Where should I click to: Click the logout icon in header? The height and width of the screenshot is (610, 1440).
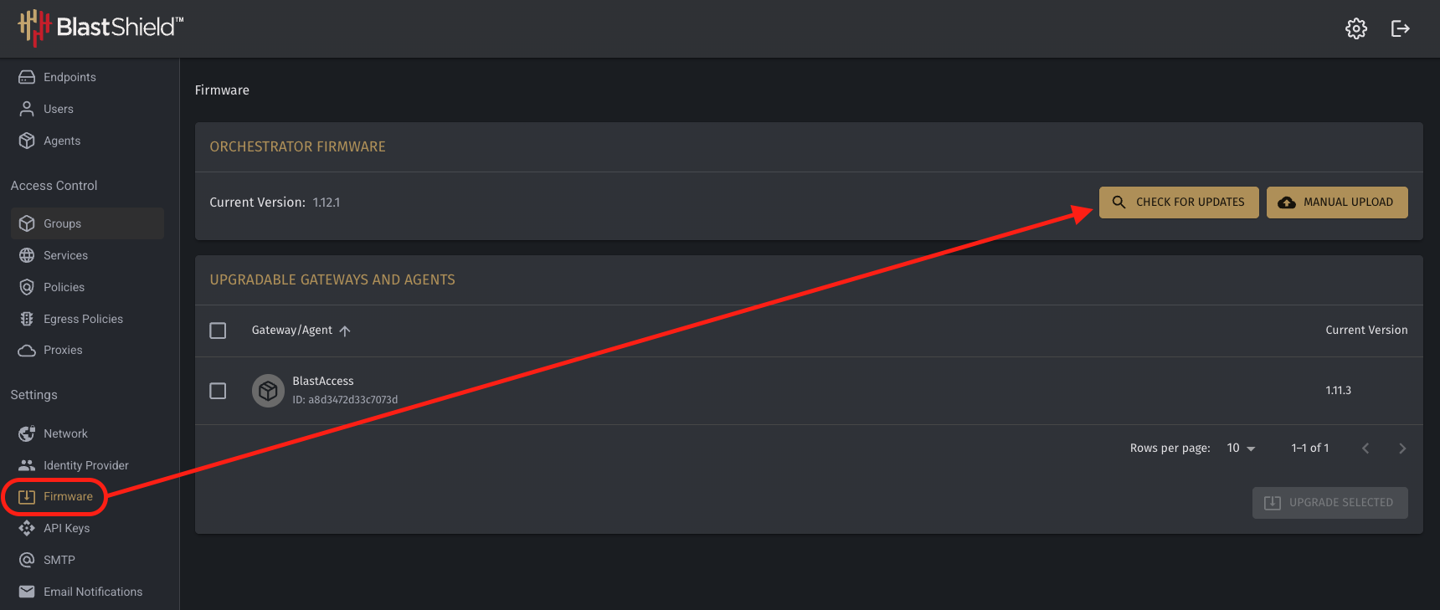coord(1401,29)
